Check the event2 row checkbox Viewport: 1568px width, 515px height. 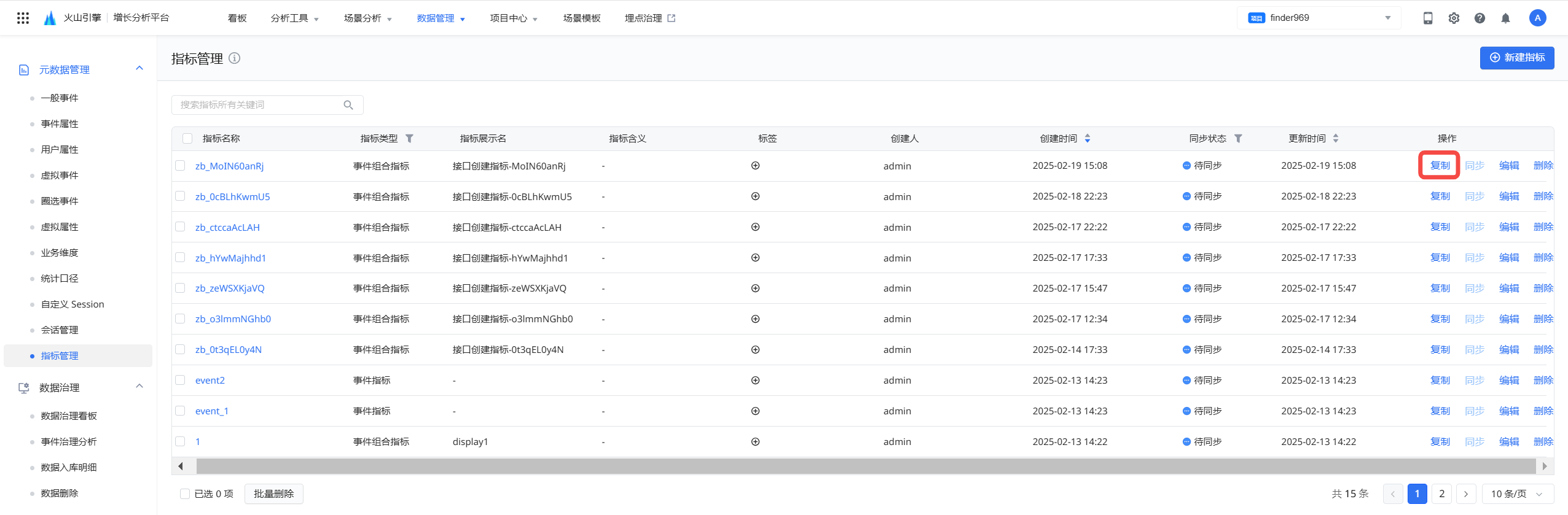180,380
